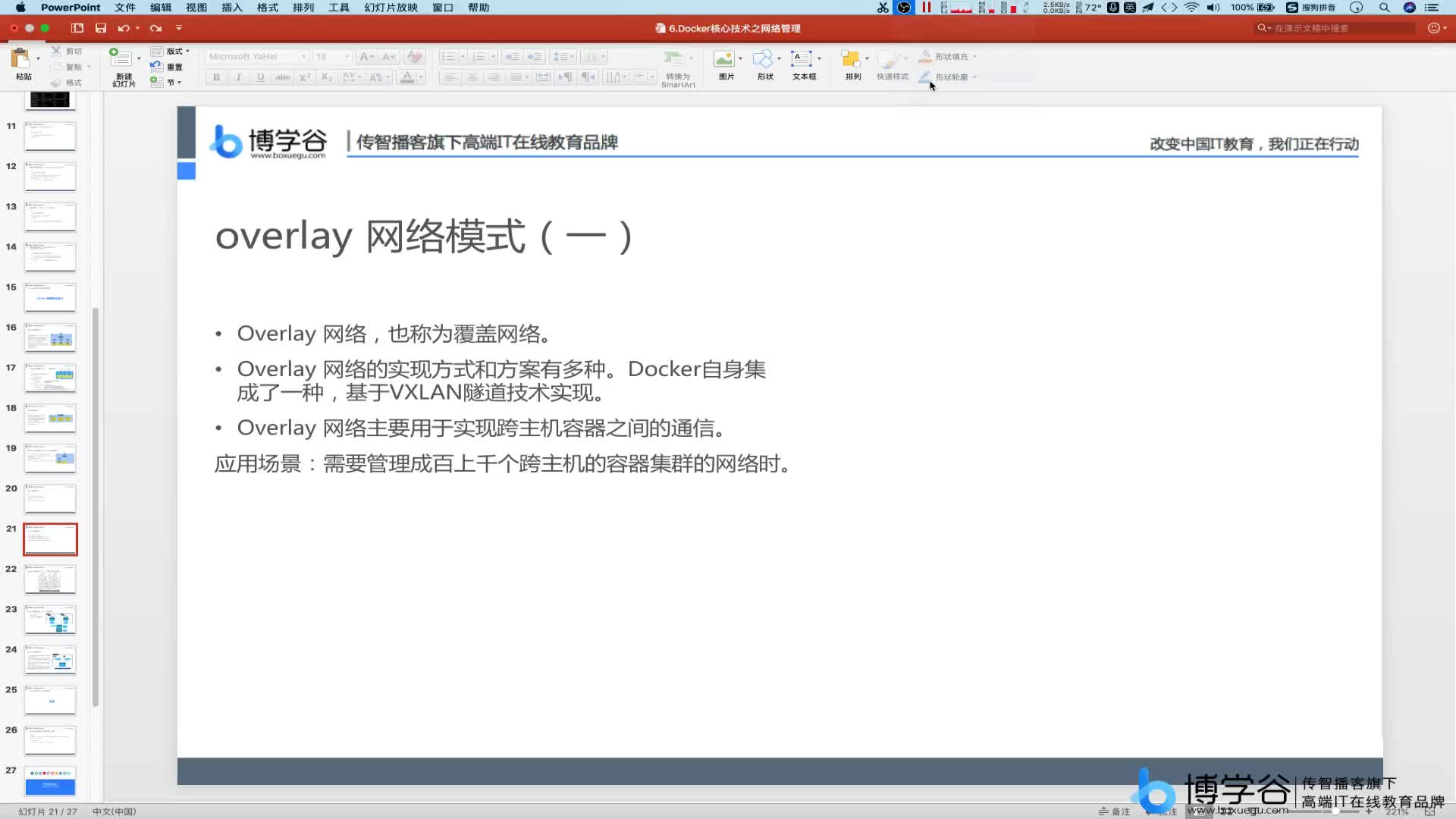Screen dimensions: 1456x819
Task: Select slide 19 thumbnail
Action: (x=50, y=459)
